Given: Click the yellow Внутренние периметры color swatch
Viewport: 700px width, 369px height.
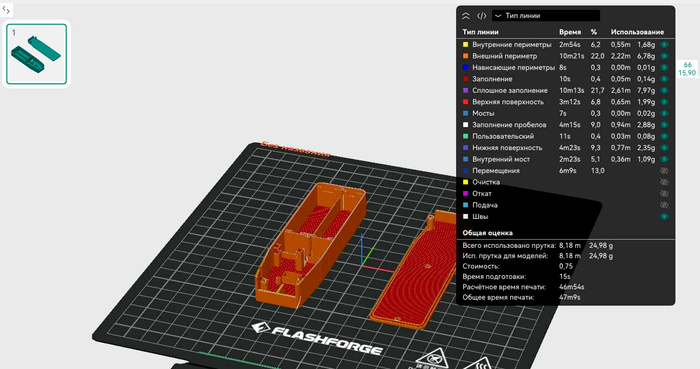Looking at the screenshot, I should (466, 45).
